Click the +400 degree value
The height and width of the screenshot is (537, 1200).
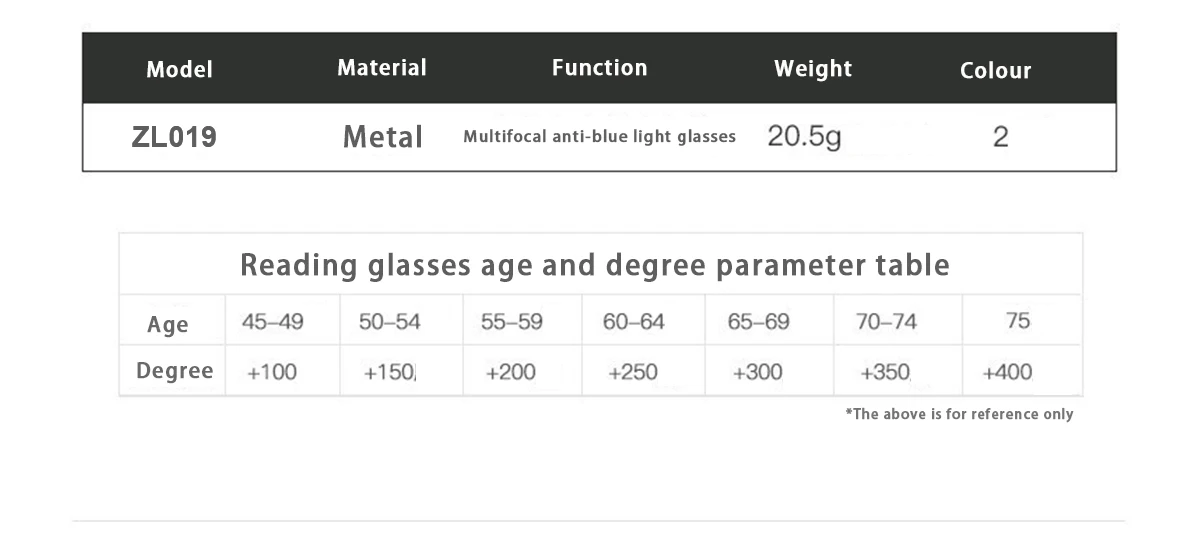(x=1007, y=372)
